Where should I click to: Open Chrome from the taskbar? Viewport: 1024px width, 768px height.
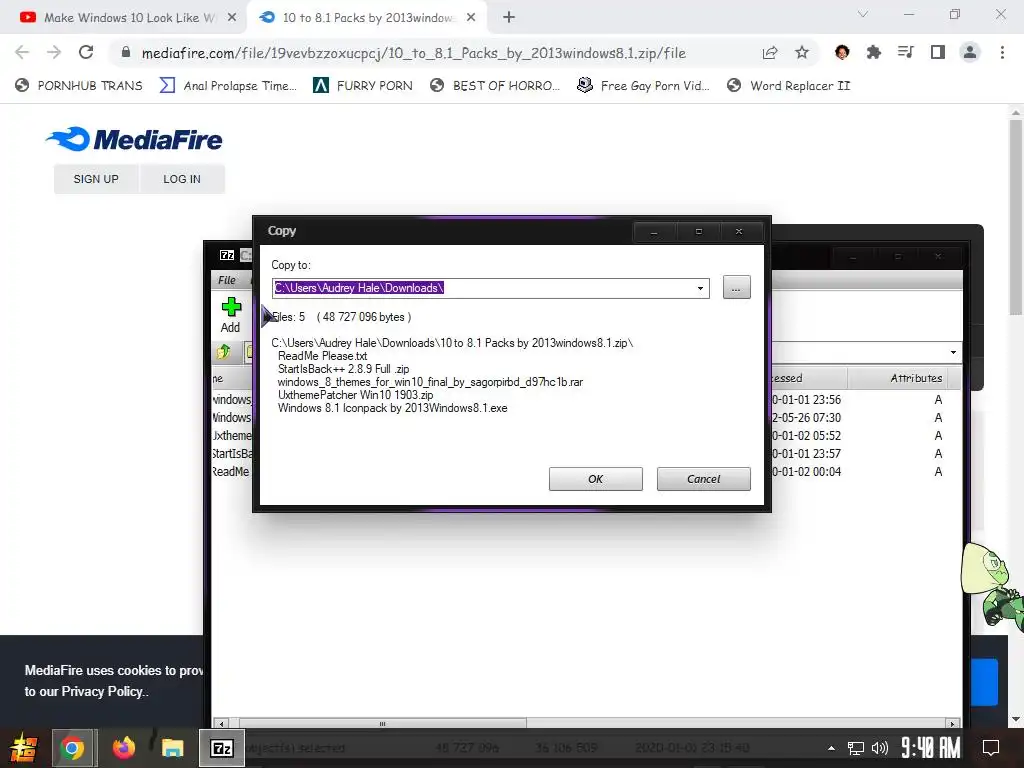tap(72, 748)
